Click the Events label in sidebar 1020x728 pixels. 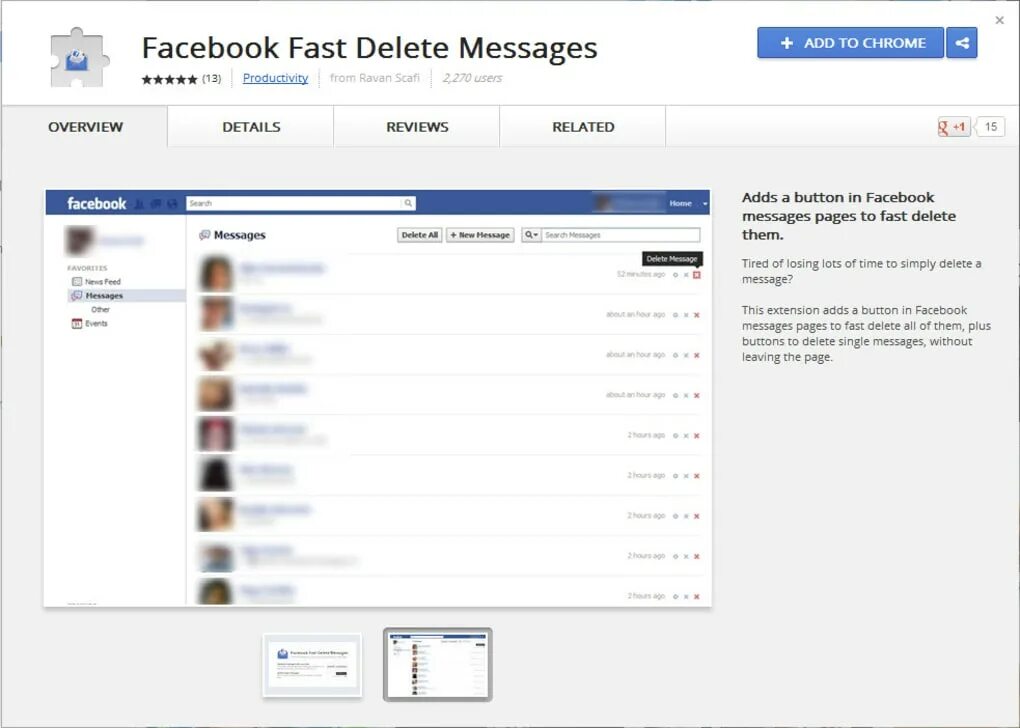[x=96, y=323]
